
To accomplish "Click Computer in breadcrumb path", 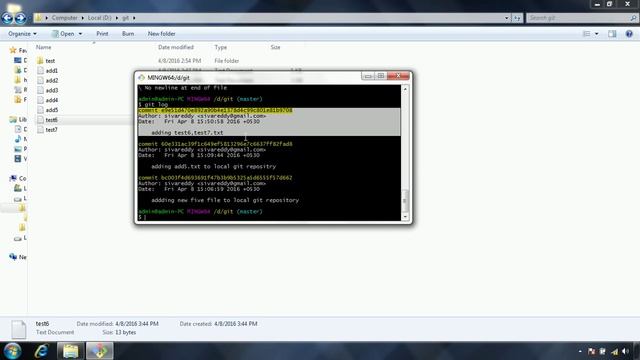I will tap(64, 18).
